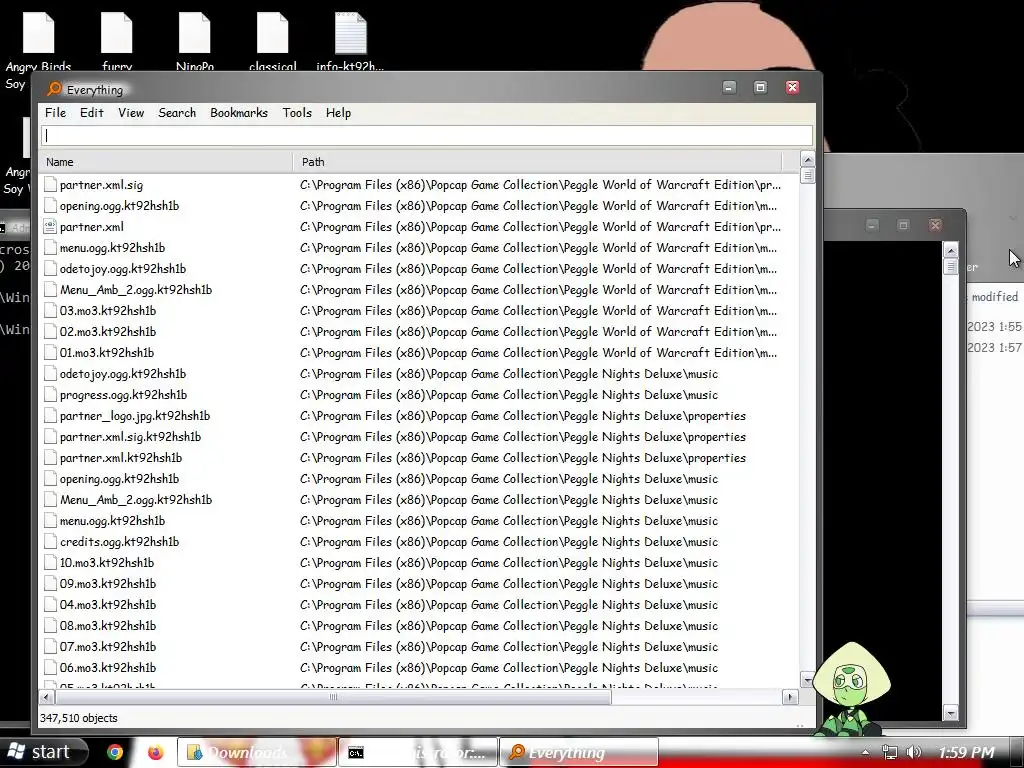This screenshot has height=768, width=1024.
Task: Focus the Everything search input field
Action: 427,135
